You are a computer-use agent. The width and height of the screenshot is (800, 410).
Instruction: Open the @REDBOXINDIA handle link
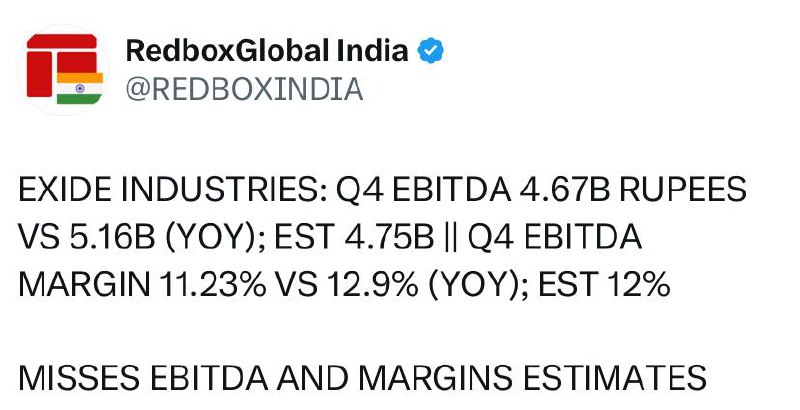pos(244,89)
